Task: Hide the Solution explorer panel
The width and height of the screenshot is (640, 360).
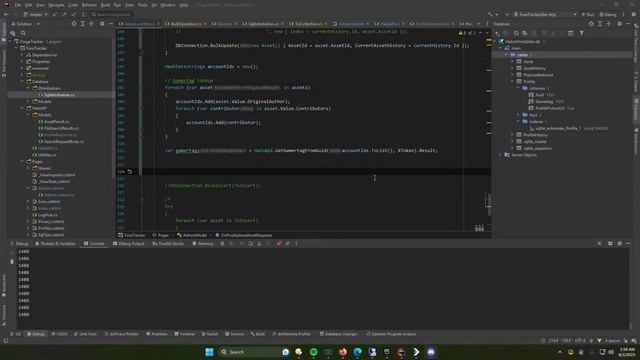Action: 111,24
